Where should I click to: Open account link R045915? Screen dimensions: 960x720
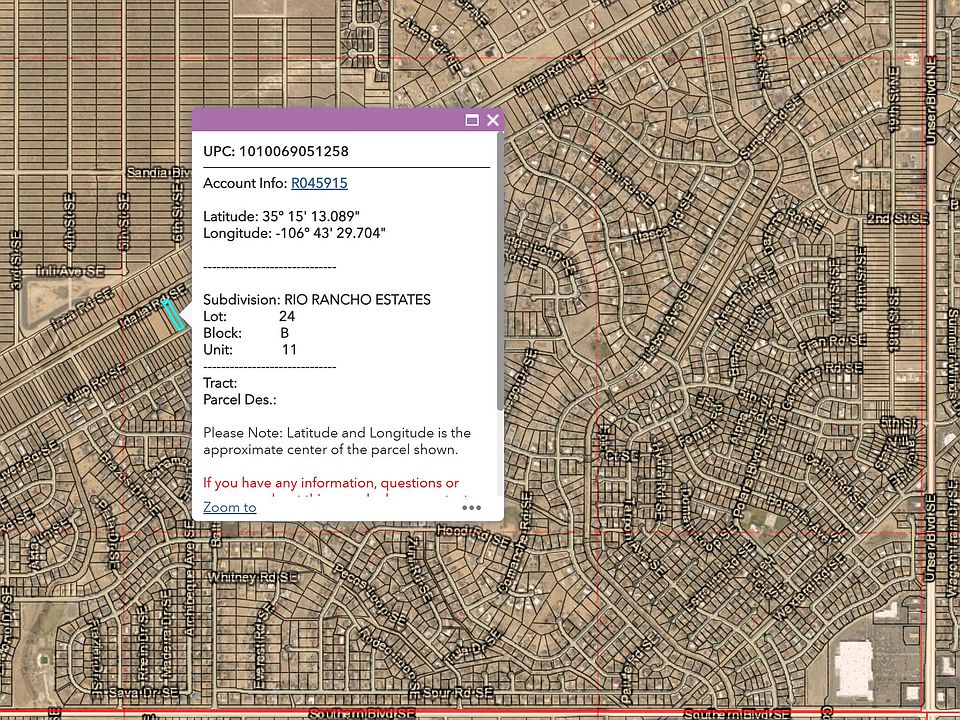click(319, 183)
